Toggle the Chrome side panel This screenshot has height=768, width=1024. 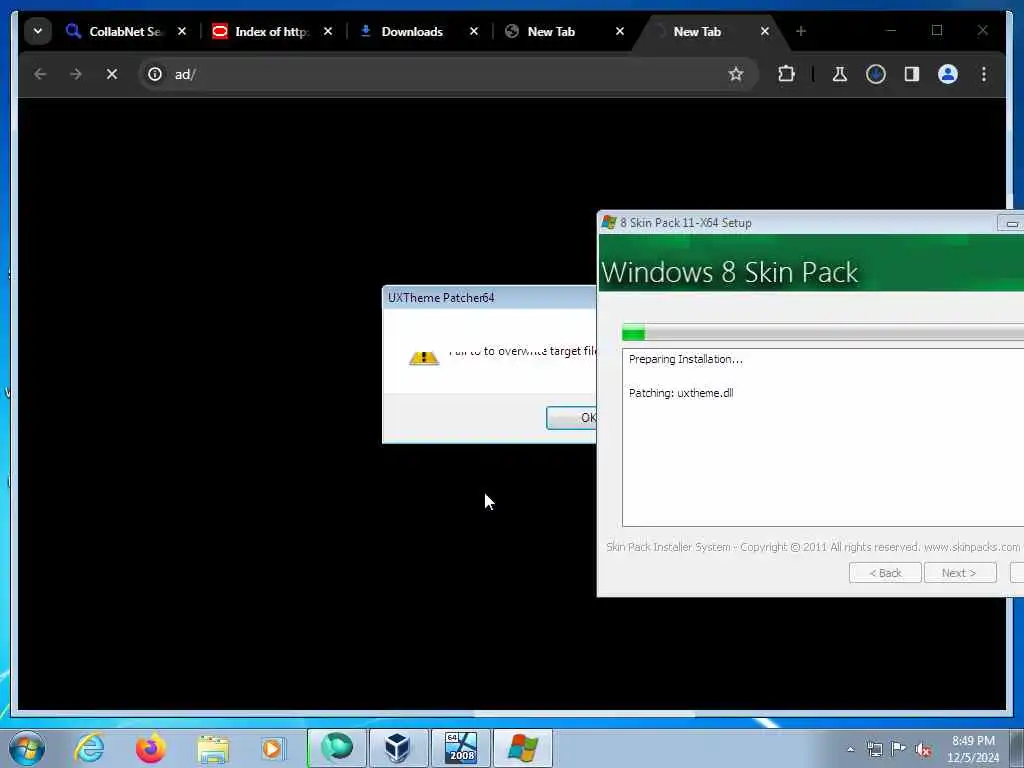[912, 74]
